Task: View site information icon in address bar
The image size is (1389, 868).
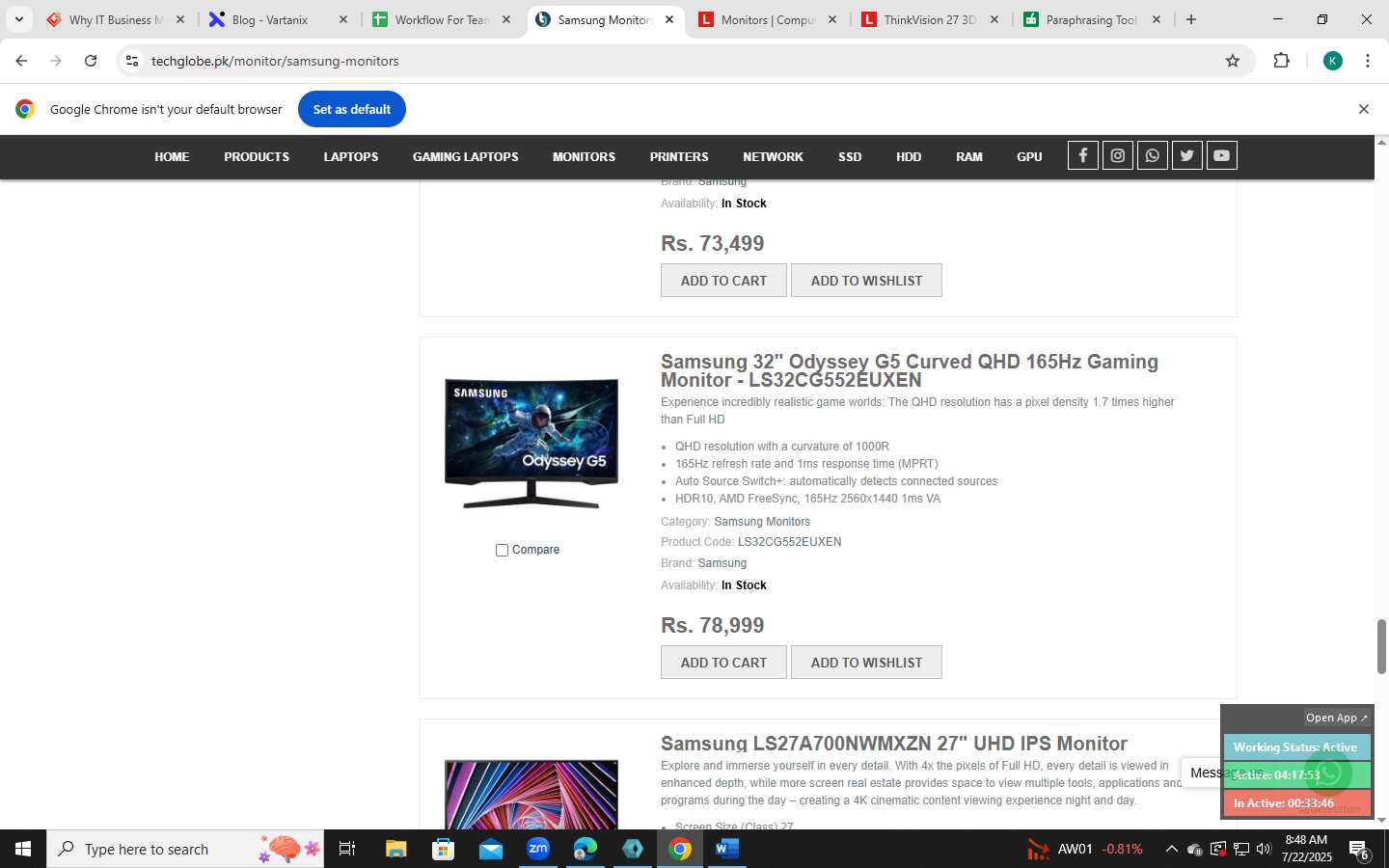Action: pyautogui.click(x=132, y=61)
